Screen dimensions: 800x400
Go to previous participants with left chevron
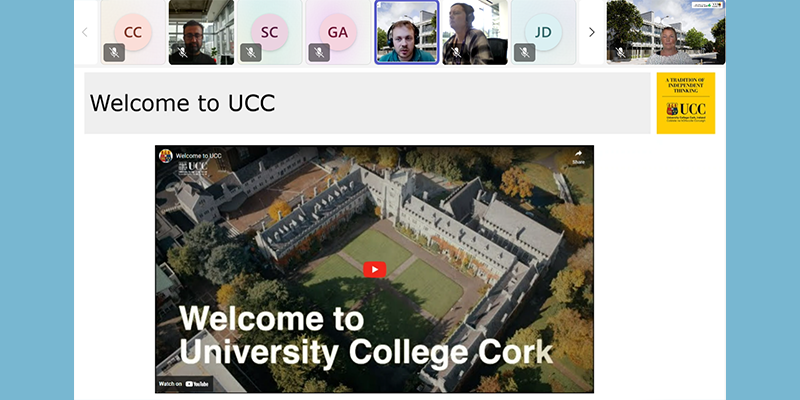point(85,32)
